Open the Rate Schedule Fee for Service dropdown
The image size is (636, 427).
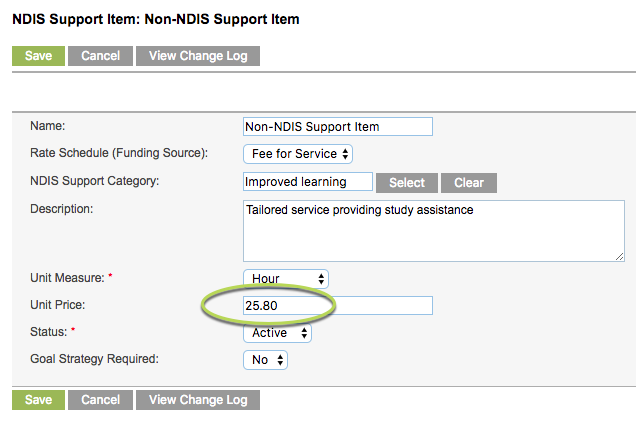point(298,154)
